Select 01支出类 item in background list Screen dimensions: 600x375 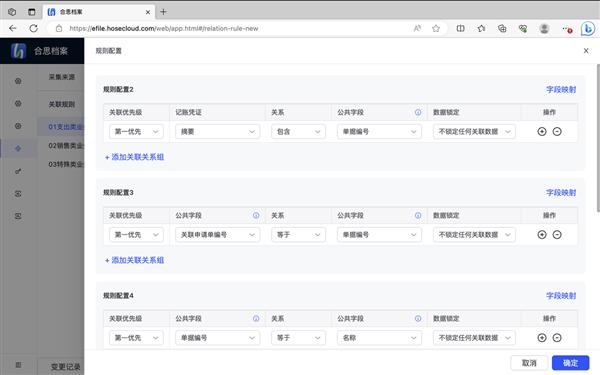[60, 127]
